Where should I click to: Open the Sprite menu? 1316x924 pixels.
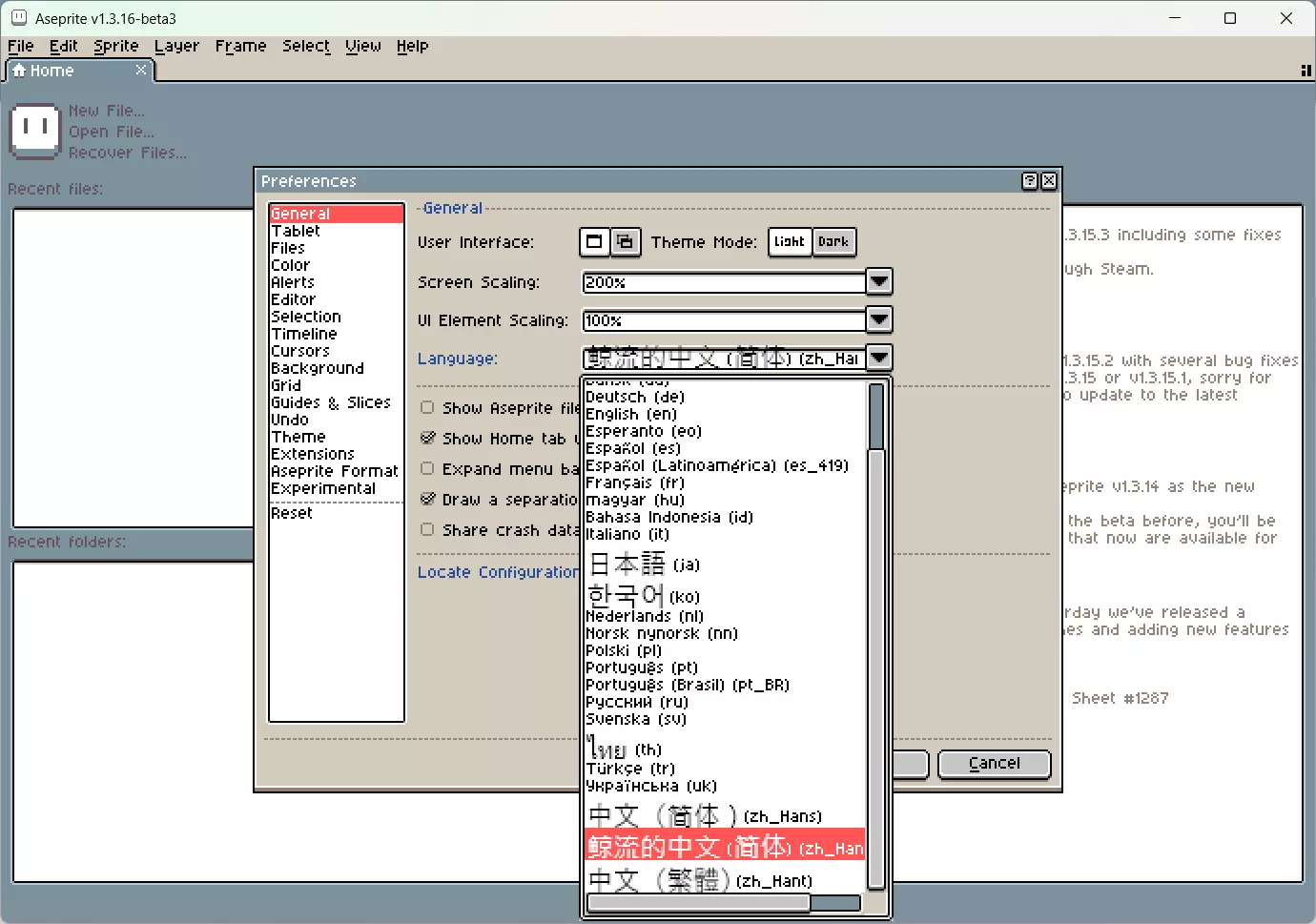115,46
